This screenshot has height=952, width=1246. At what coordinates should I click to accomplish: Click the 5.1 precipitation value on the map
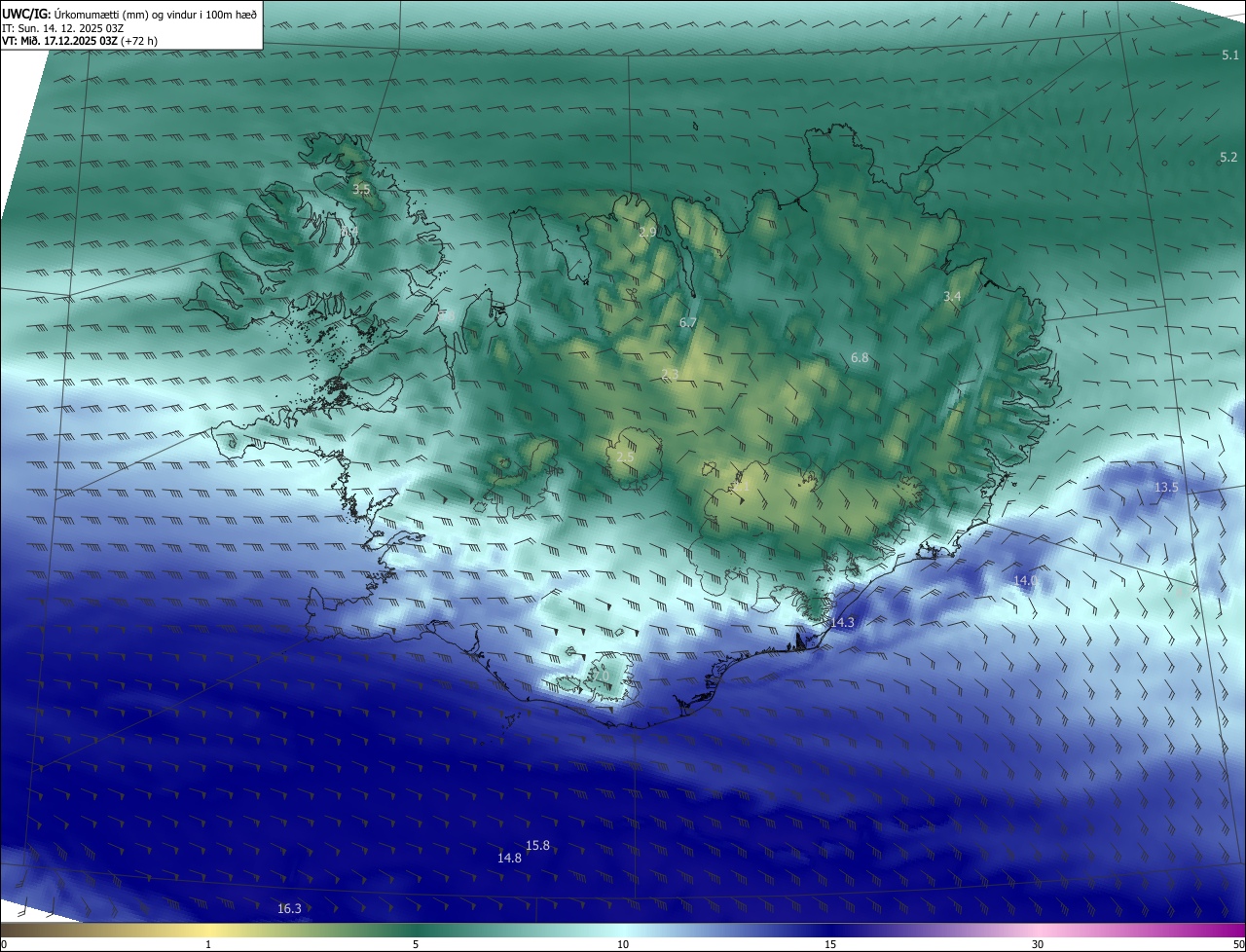pos(1229,55)
